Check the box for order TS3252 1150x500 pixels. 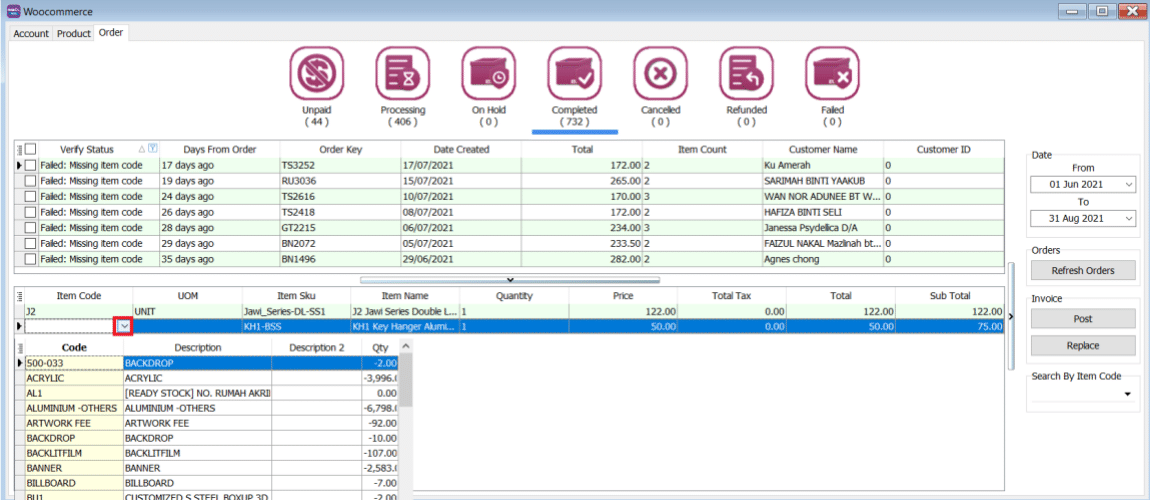pos(31,165)
